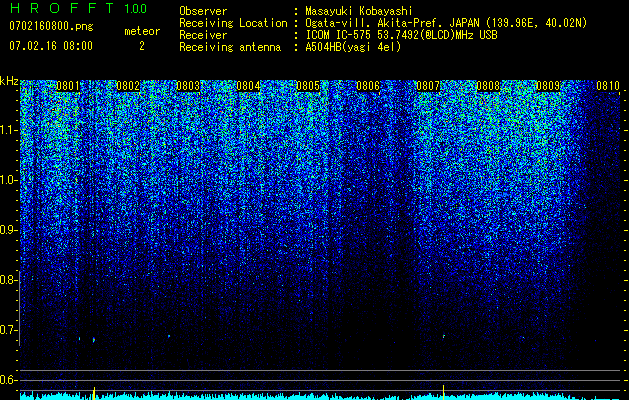629x400 pixels.
Task: Click the HROFFT 1.0.0 title text
Action: [78, 8]
